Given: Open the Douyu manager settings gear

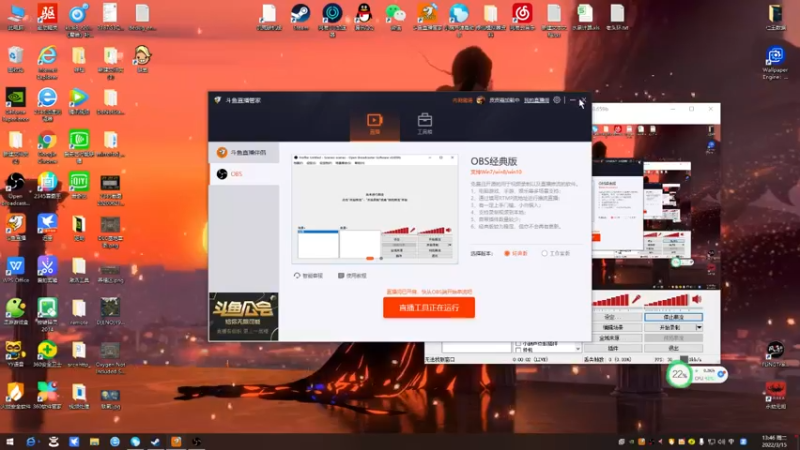Looking at the screenshot, I should click(x=557, y=100).
